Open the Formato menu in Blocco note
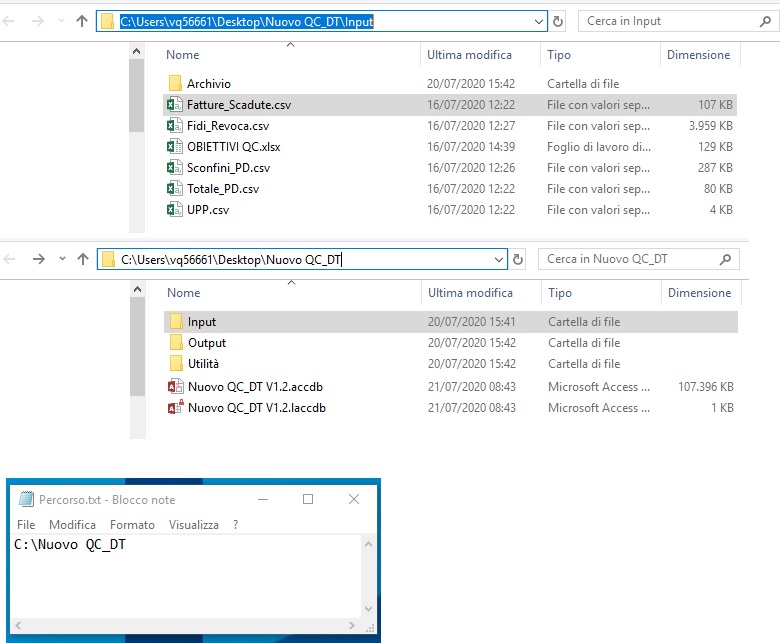 132,525
